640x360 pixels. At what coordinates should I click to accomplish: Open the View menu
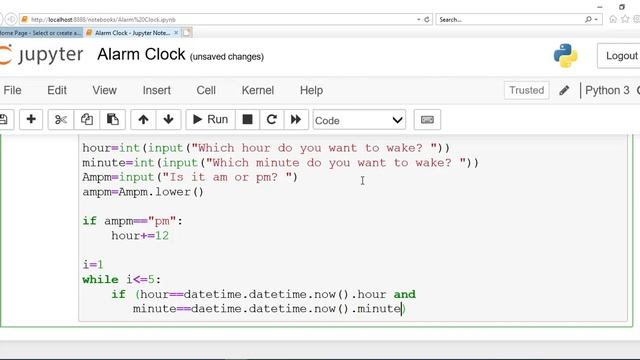(x=104, y=90)
